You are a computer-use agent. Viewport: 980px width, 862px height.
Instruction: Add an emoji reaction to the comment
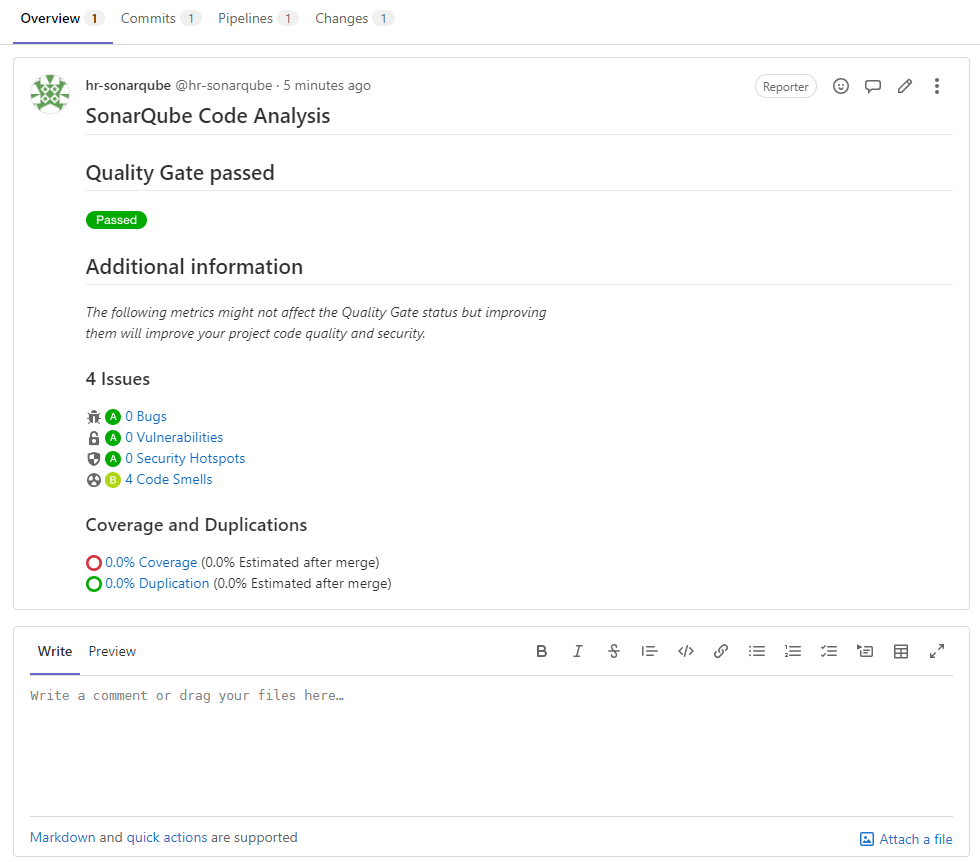[x=841, y=87]
